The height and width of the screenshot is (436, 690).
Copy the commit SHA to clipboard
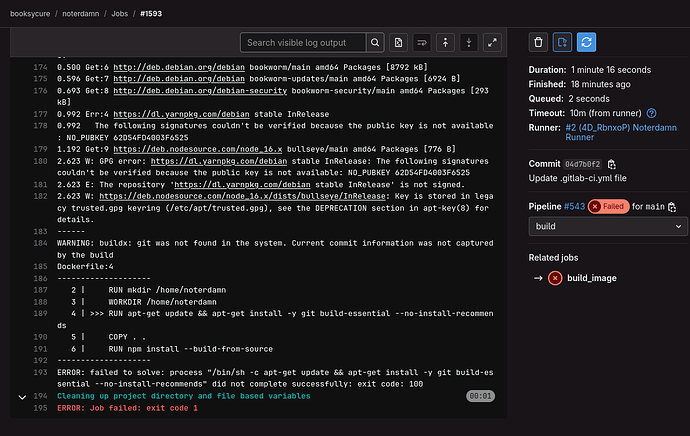coord(611,164)
